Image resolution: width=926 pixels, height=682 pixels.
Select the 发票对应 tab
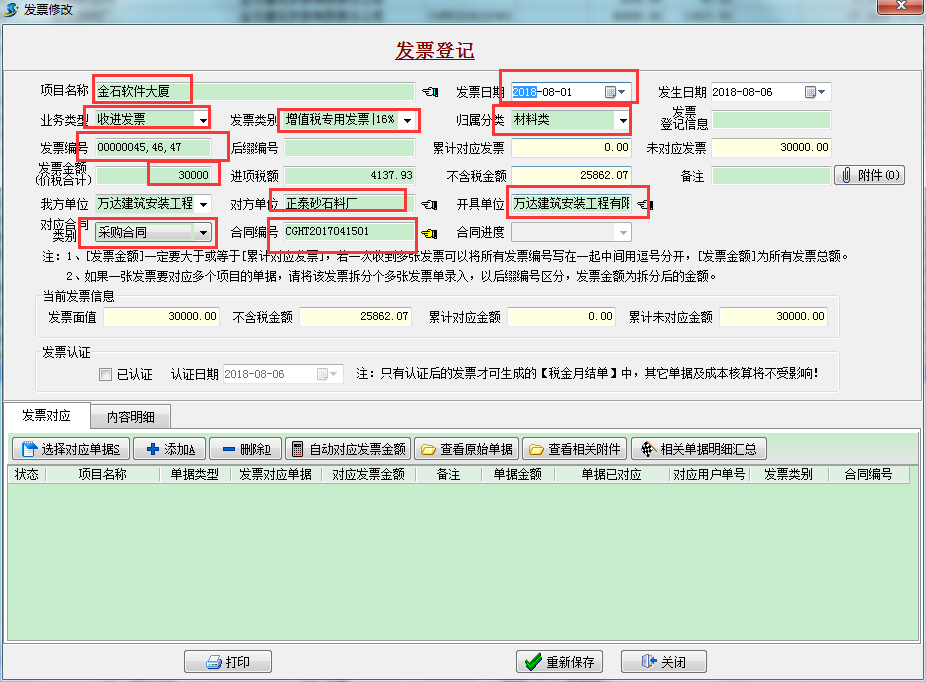coord(46,415)
